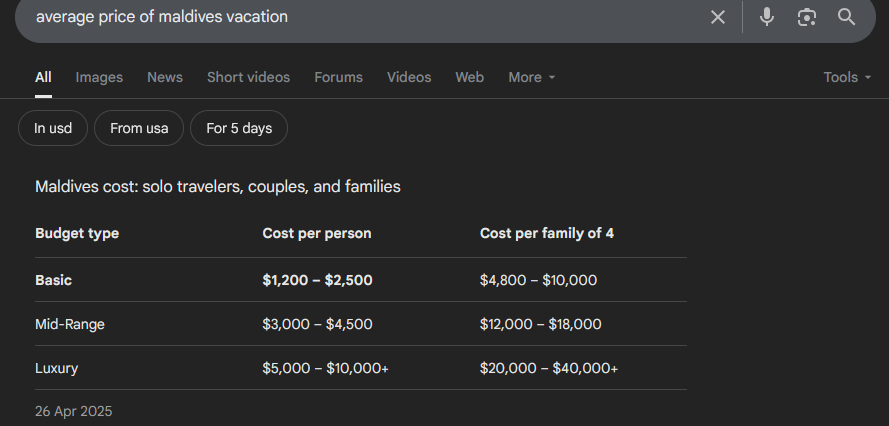This screenshot has height=426, width=889.
Task: Apply the "From usa" filter chip
Action: pyautogui.click(x=139, y=128)
